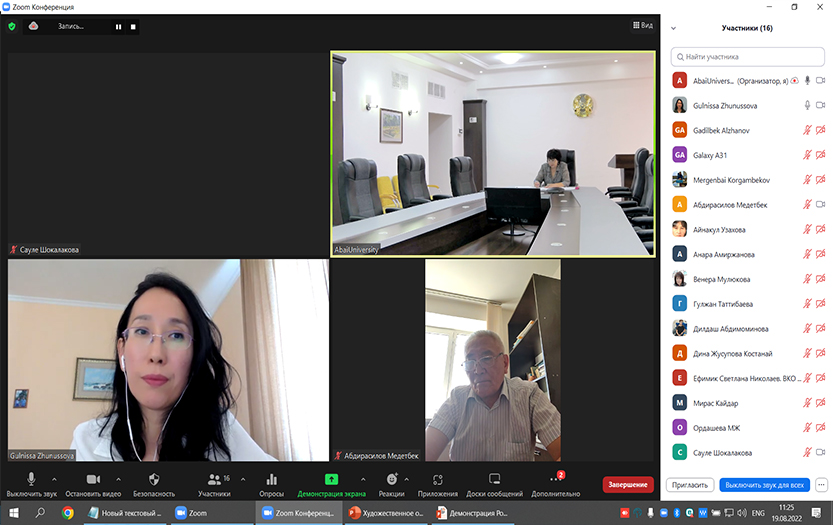Open Приложения (Apps) in the toolbar

coord(438,480)
